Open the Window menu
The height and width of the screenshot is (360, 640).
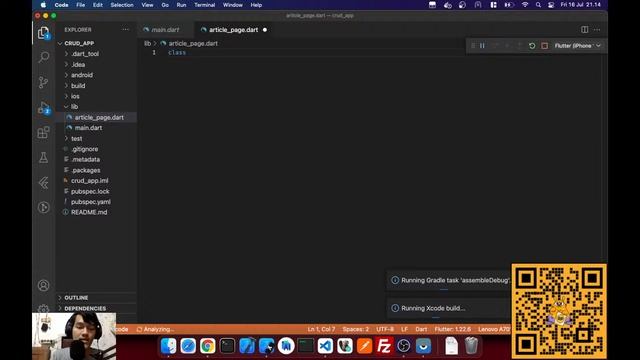pos(233,5)
